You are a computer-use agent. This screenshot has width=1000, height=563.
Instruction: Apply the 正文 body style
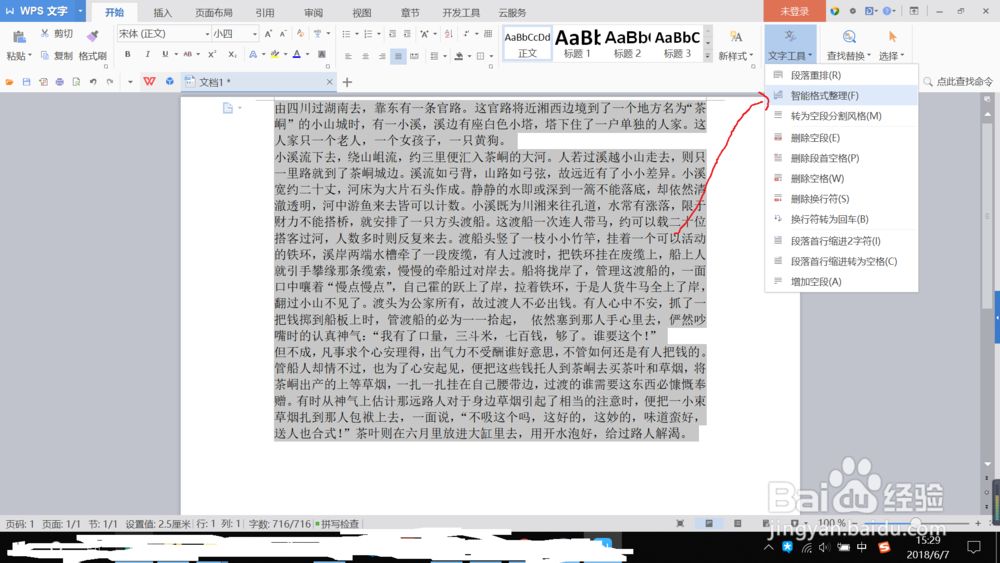527,44
